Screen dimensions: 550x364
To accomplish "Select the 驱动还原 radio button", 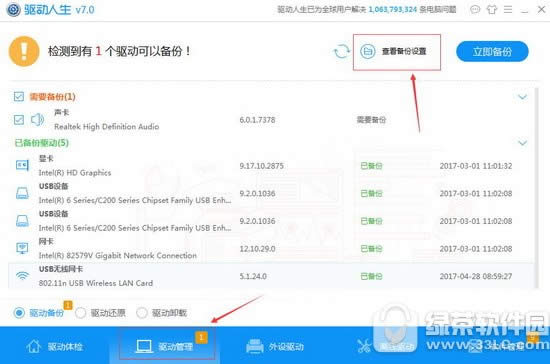I will [x=80, y=313].
